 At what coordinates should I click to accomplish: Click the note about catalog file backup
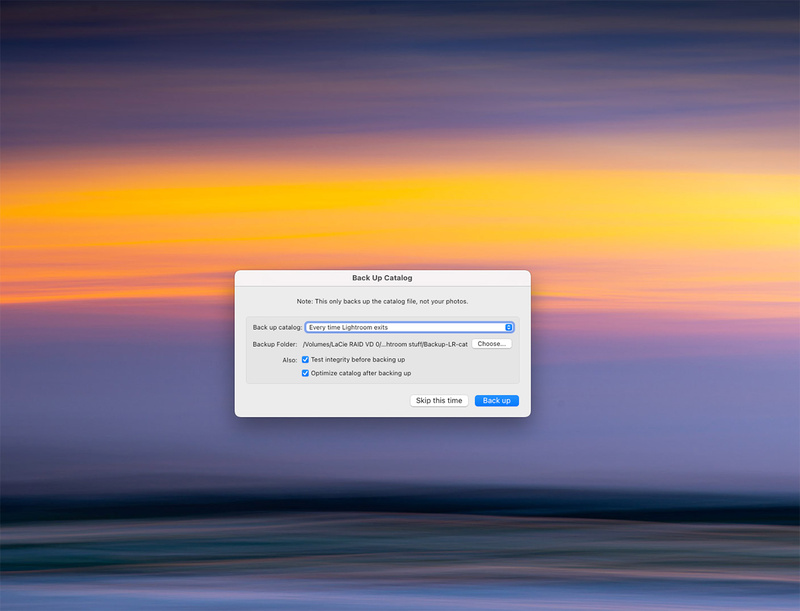(382, 300)
